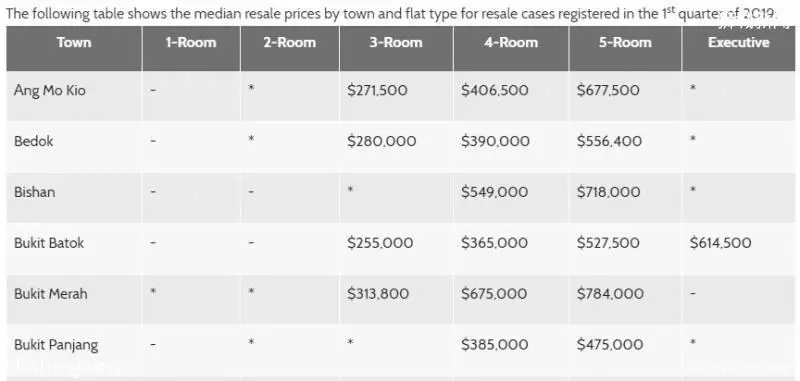800x381 pixels.
Task: Click the Bedok town name
Action: [34, 141]
